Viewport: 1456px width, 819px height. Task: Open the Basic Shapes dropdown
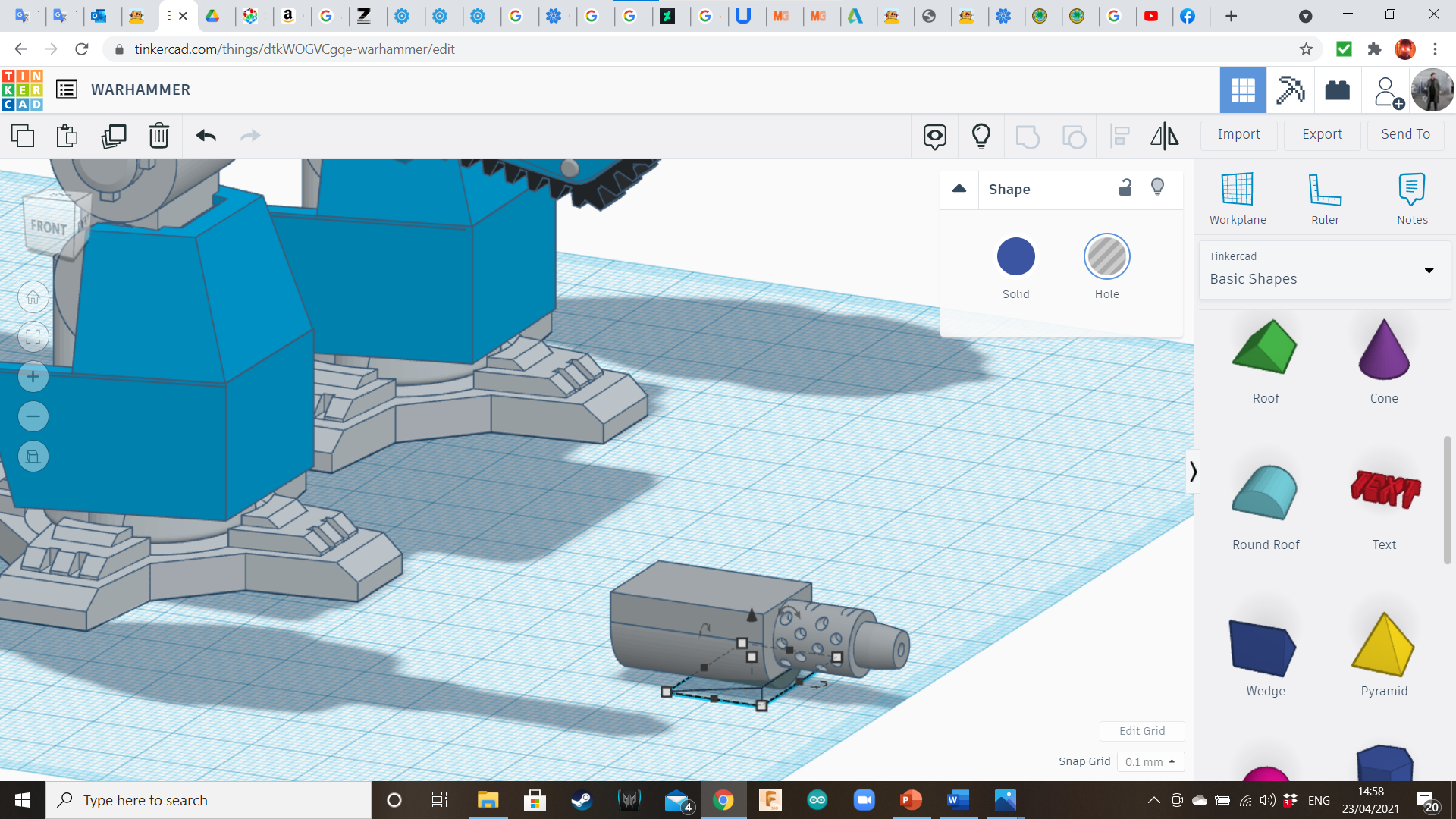[x=1323, y=270]
